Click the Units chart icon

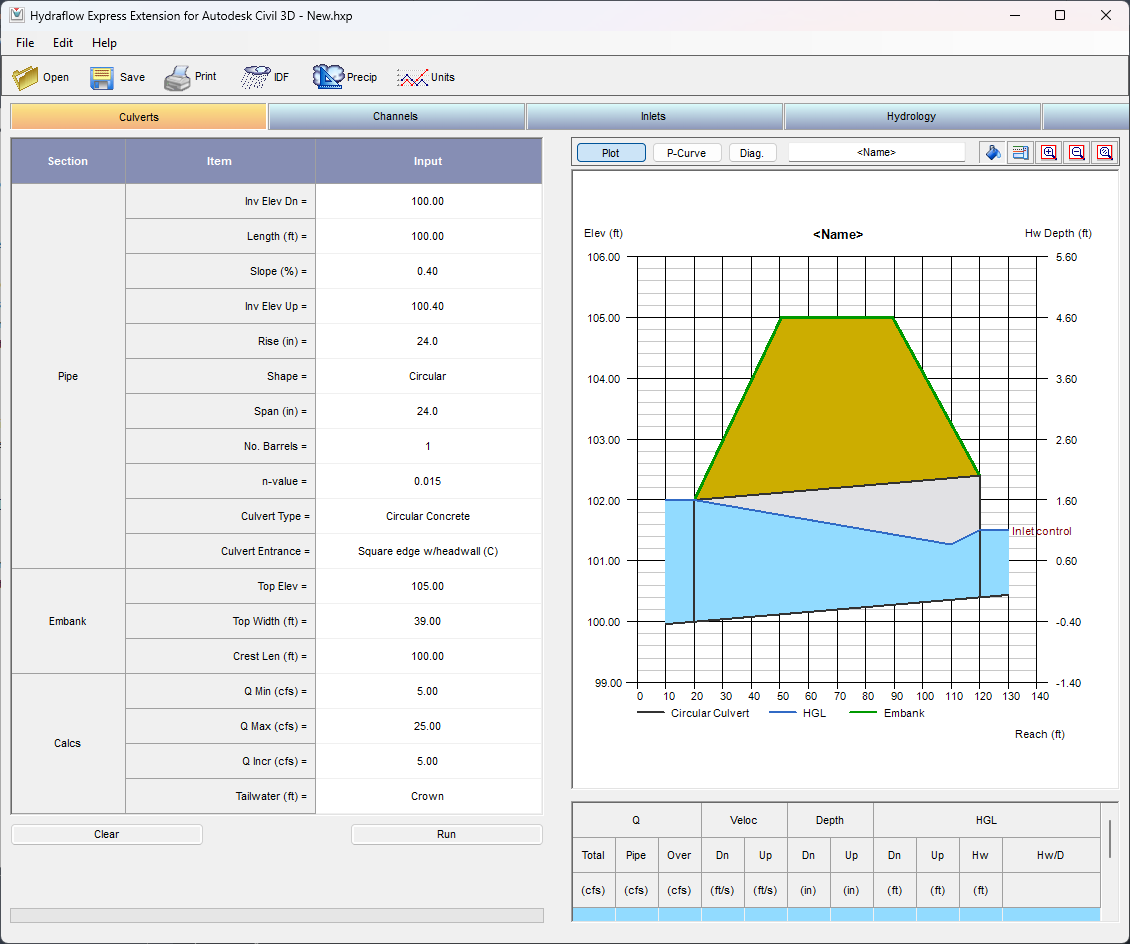412,77
